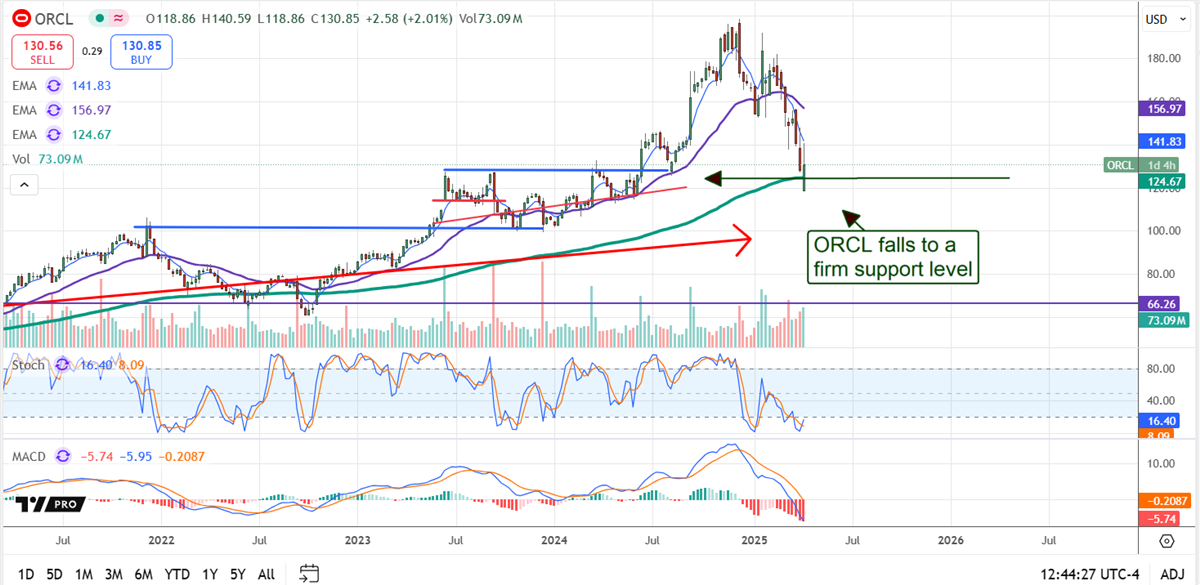Click the Stoch indicator refresh icon
The height and width of the screenshot is (585, 1200).
pos(61,366)
